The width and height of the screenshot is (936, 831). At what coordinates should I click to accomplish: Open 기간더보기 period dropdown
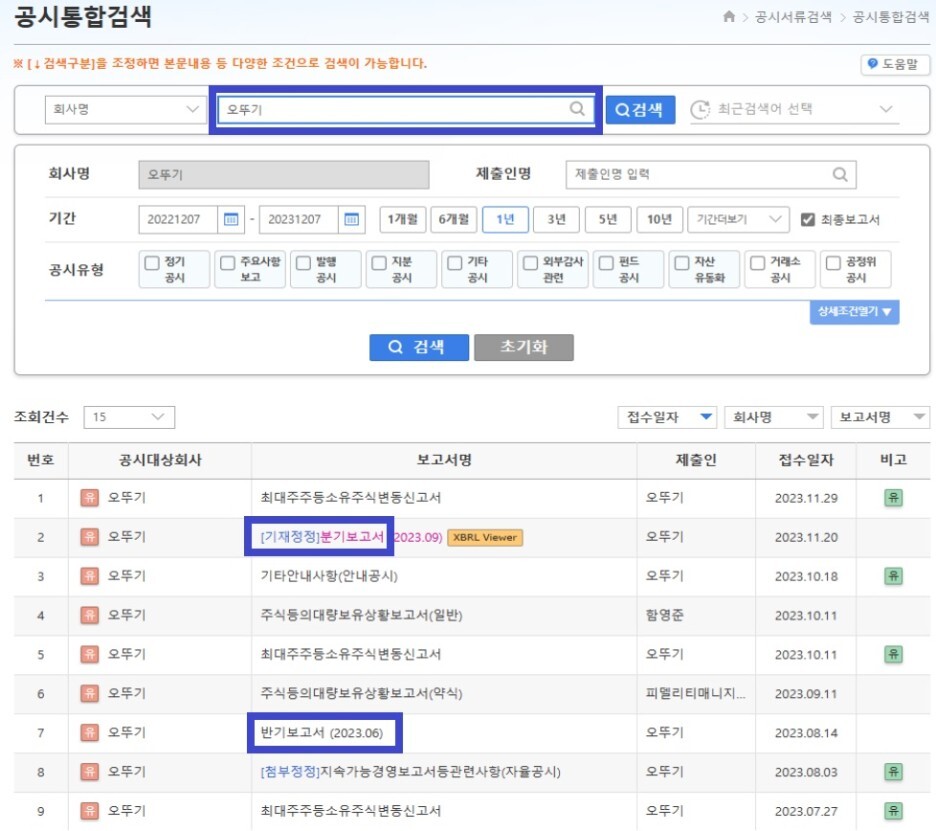(738, 220)
